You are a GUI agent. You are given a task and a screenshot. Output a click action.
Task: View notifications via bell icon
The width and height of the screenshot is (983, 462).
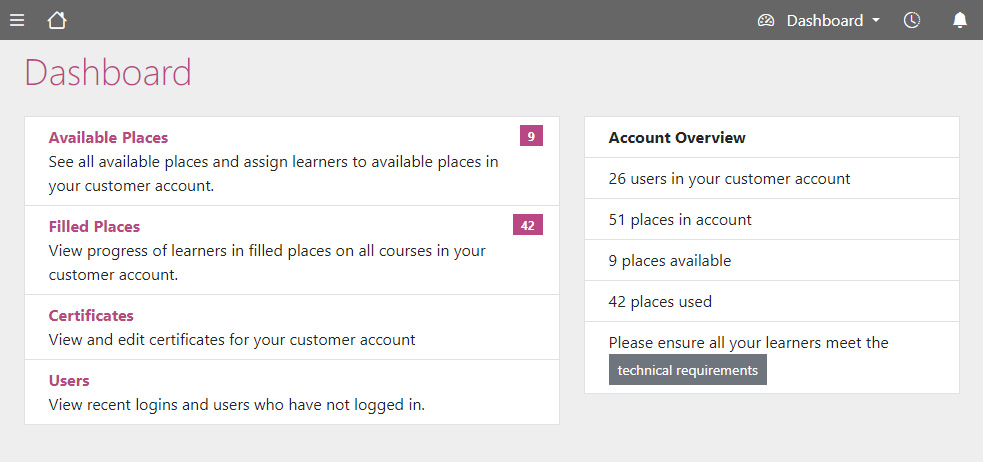pyautogui.click(x=960, y=20)
